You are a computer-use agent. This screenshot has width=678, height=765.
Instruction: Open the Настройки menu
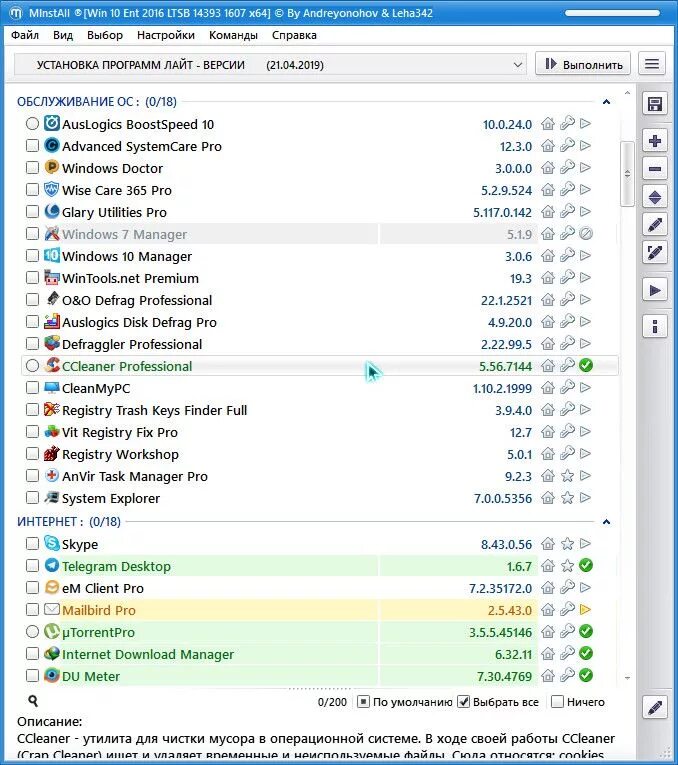[x=166, y=35]
